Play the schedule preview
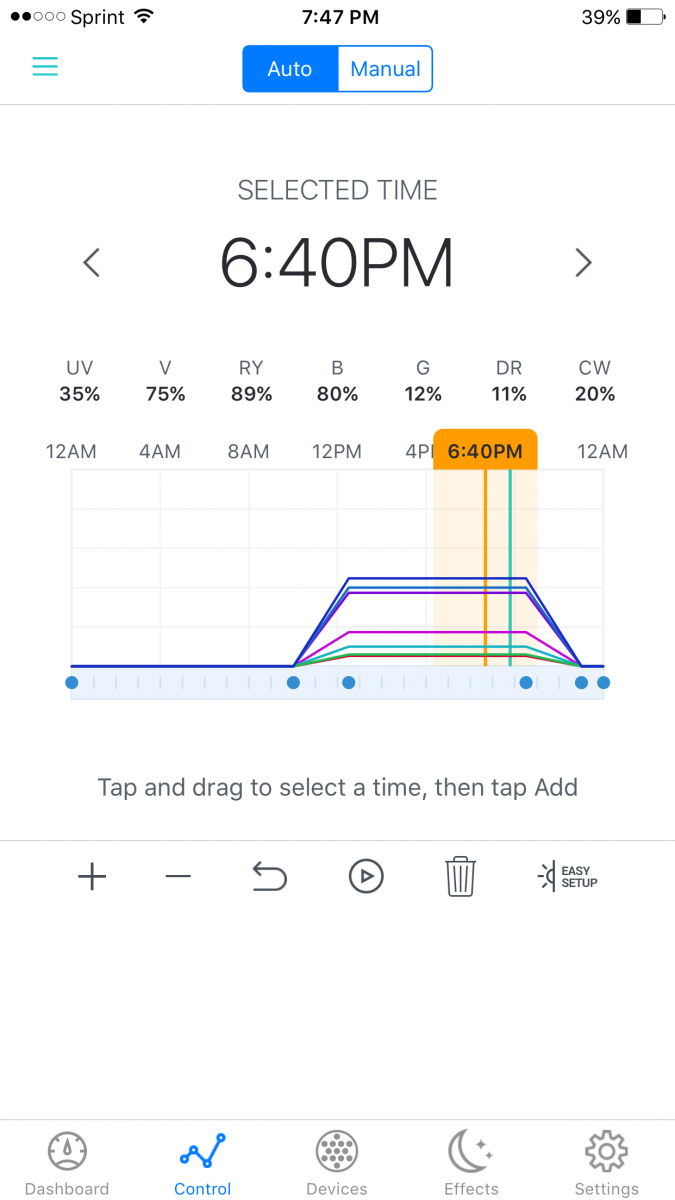675x1200 pixels. point(366,877)
